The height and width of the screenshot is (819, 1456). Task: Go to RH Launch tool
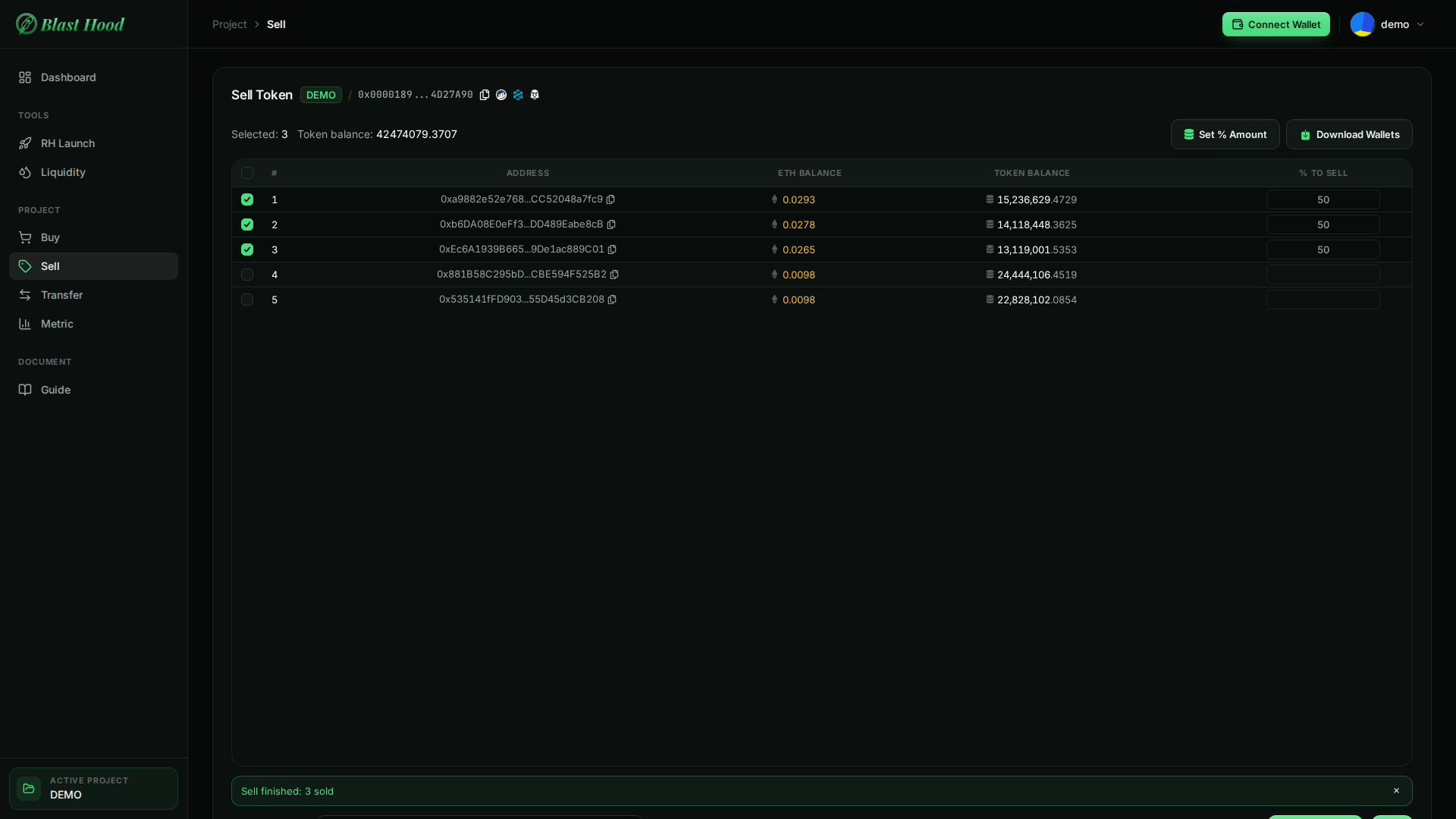93,143
